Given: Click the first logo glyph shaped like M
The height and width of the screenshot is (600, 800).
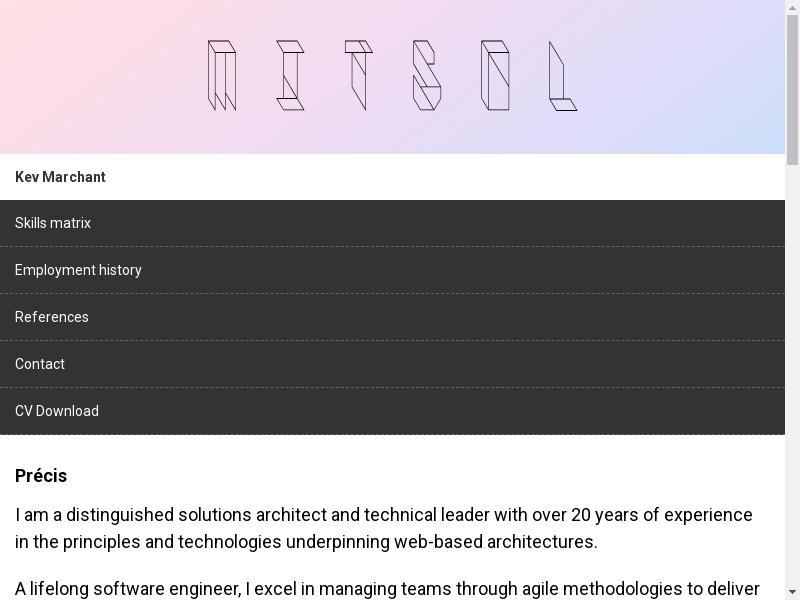Looking at the screenshot, I should [x=222, y=75].
